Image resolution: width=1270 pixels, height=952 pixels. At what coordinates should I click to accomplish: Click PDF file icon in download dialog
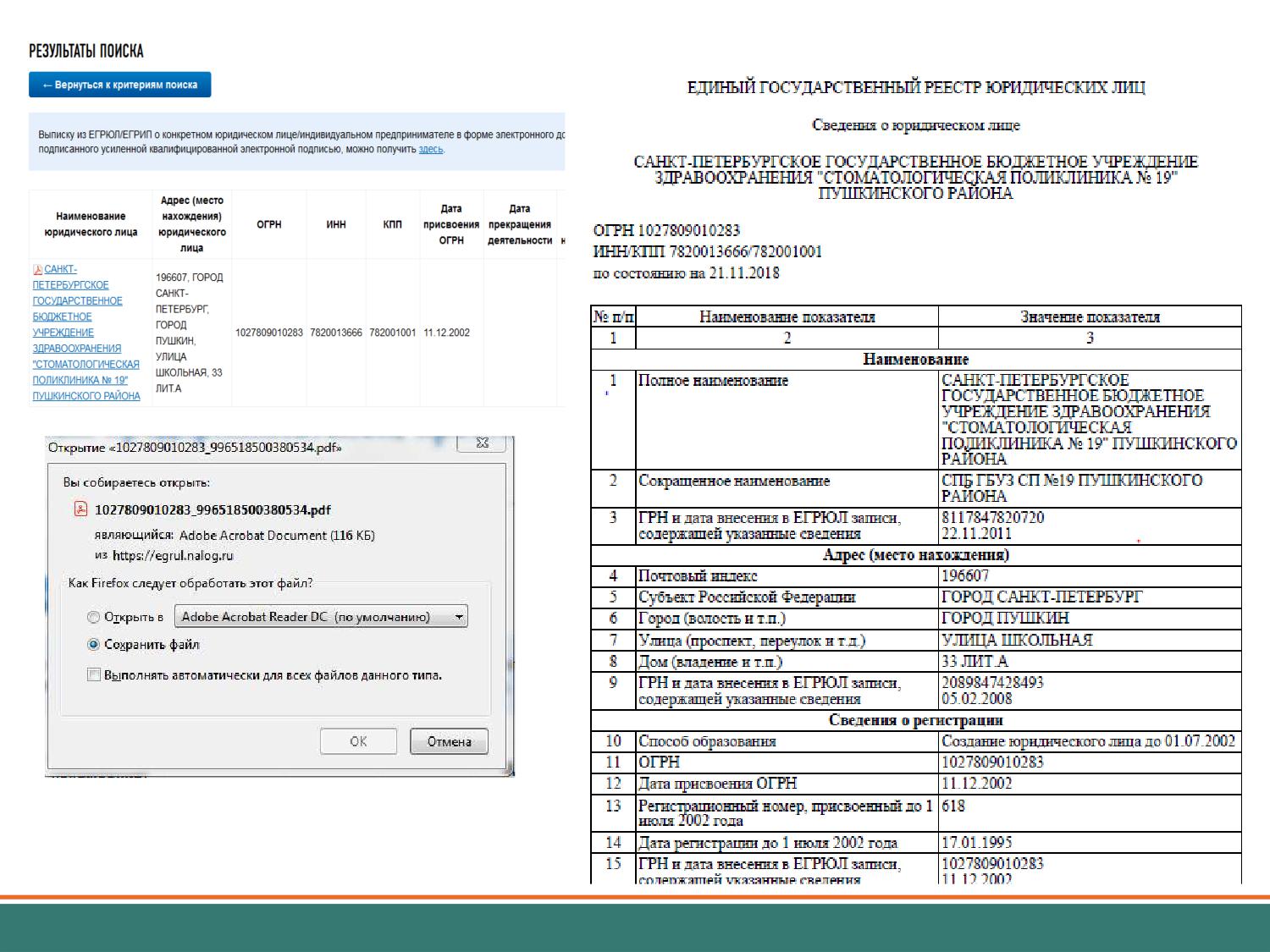tap(81, 509)
